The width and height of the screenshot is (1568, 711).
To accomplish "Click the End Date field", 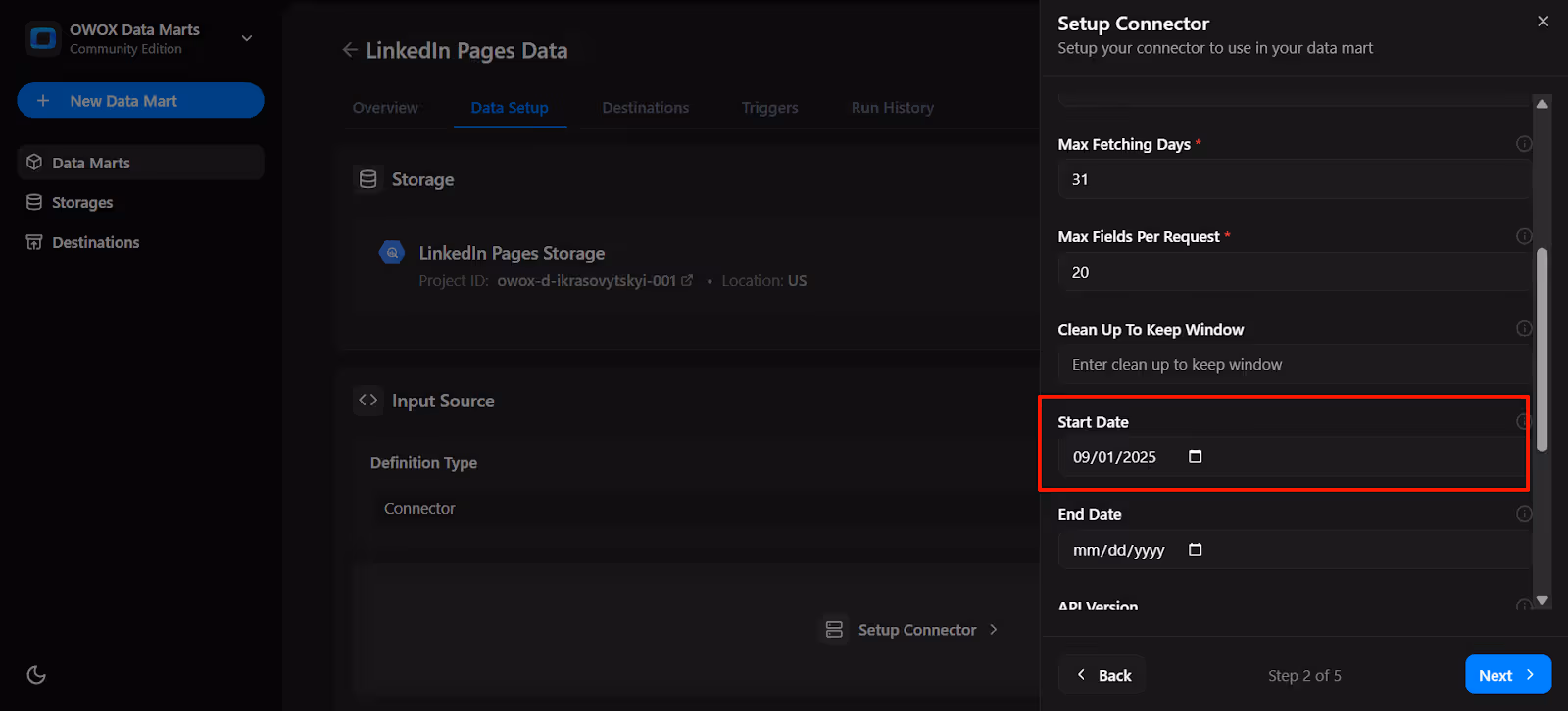I will pos(1294,550).
